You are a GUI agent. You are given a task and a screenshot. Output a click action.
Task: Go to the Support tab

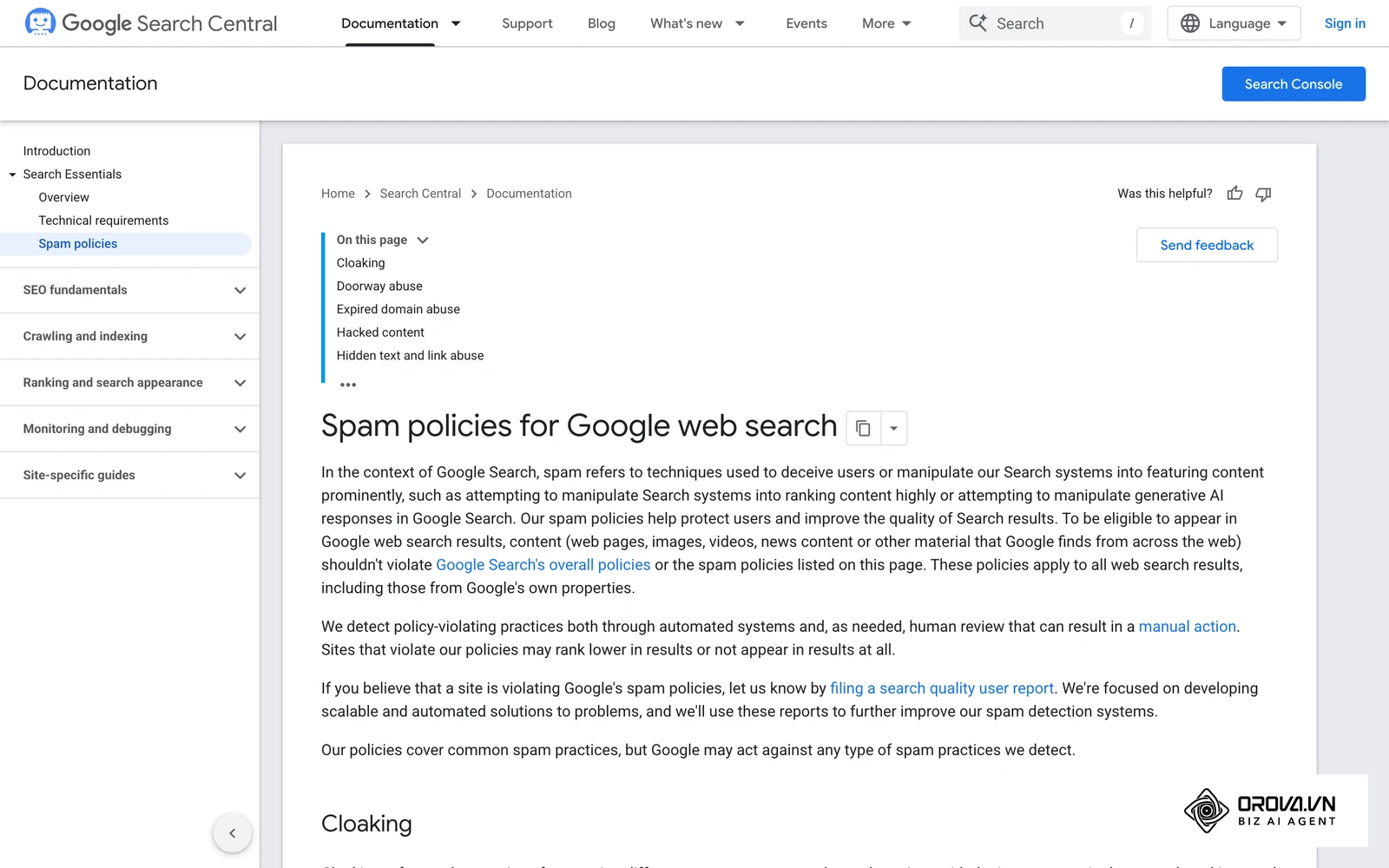(527, 23)
